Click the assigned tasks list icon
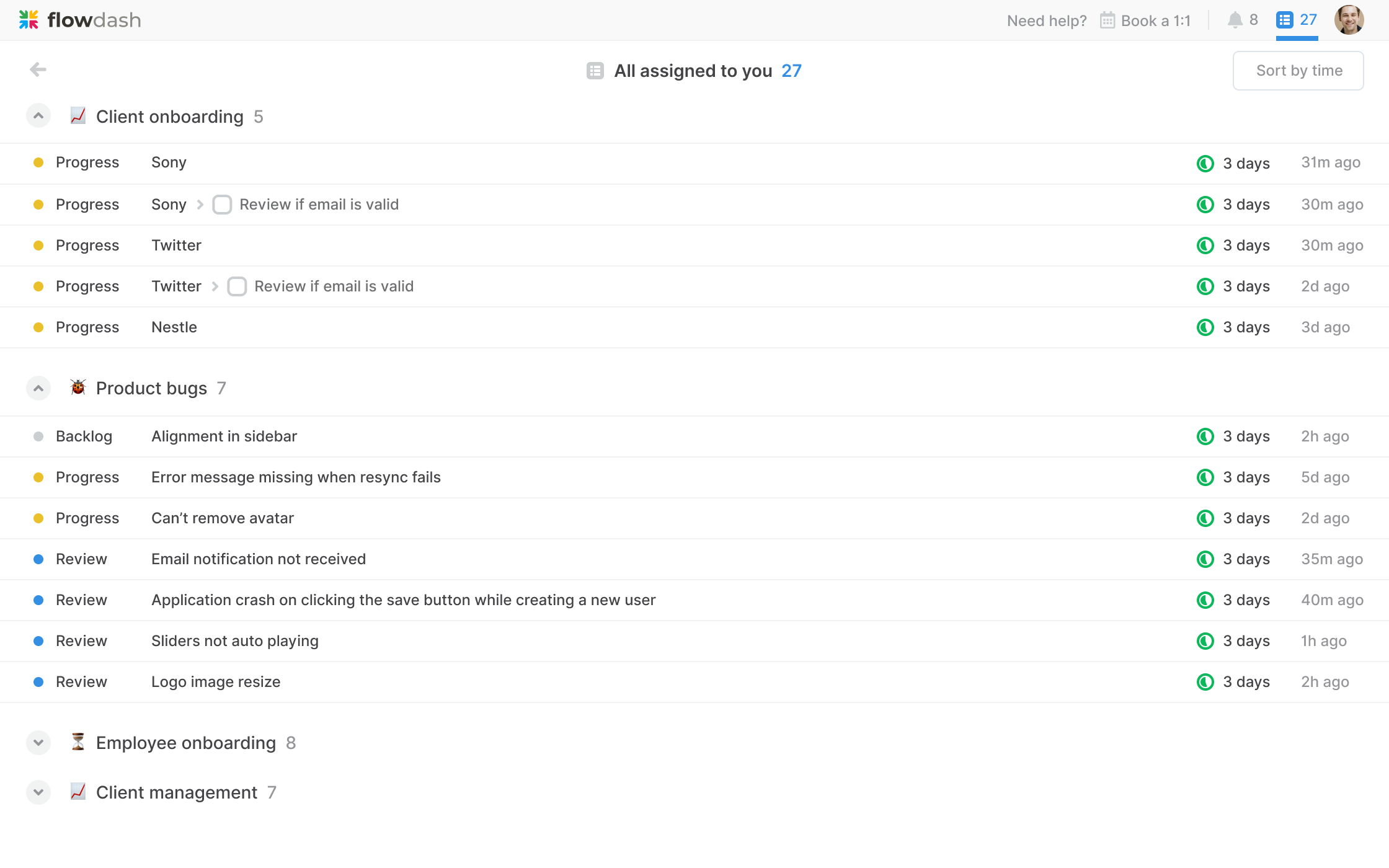Screen dimensions: 1389x868 (1284, 20)
